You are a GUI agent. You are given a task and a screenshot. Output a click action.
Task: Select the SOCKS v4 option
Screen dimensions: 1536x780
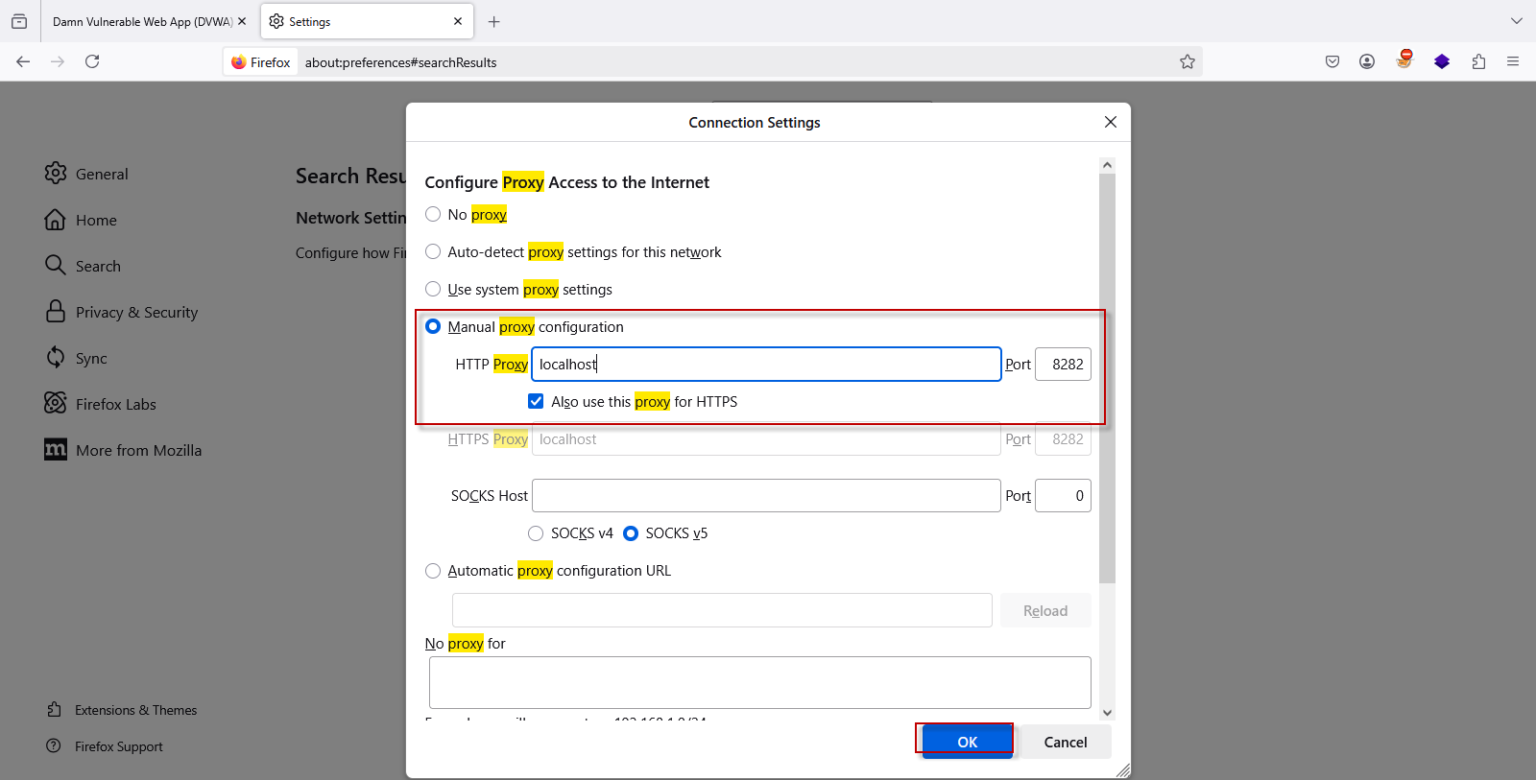tap(536, 533)
